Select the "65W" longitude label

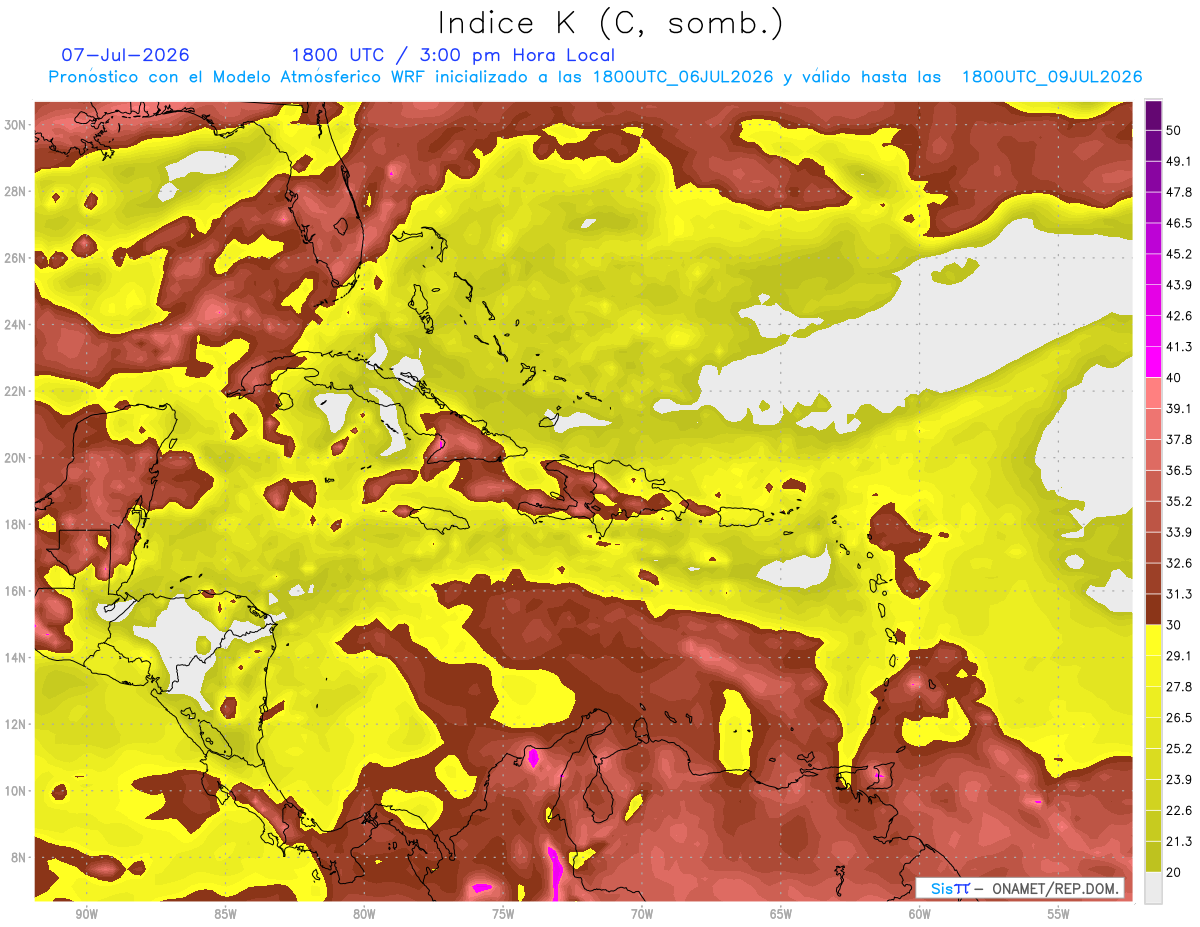click(x=781, y=914)
